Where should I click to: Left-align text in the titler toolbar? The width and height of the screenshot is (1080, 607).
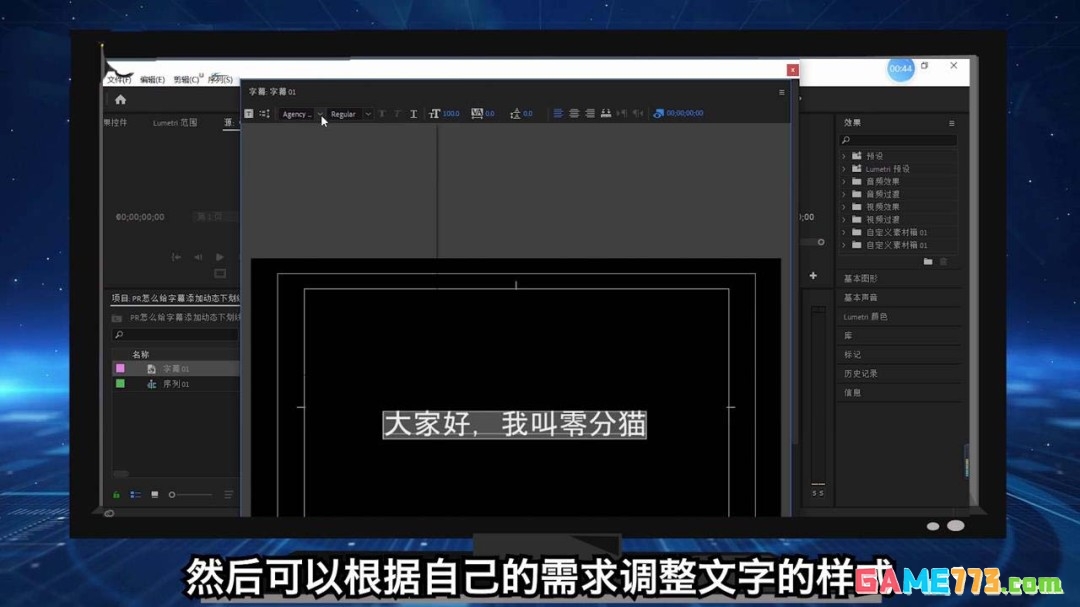(x=559, y=113)
